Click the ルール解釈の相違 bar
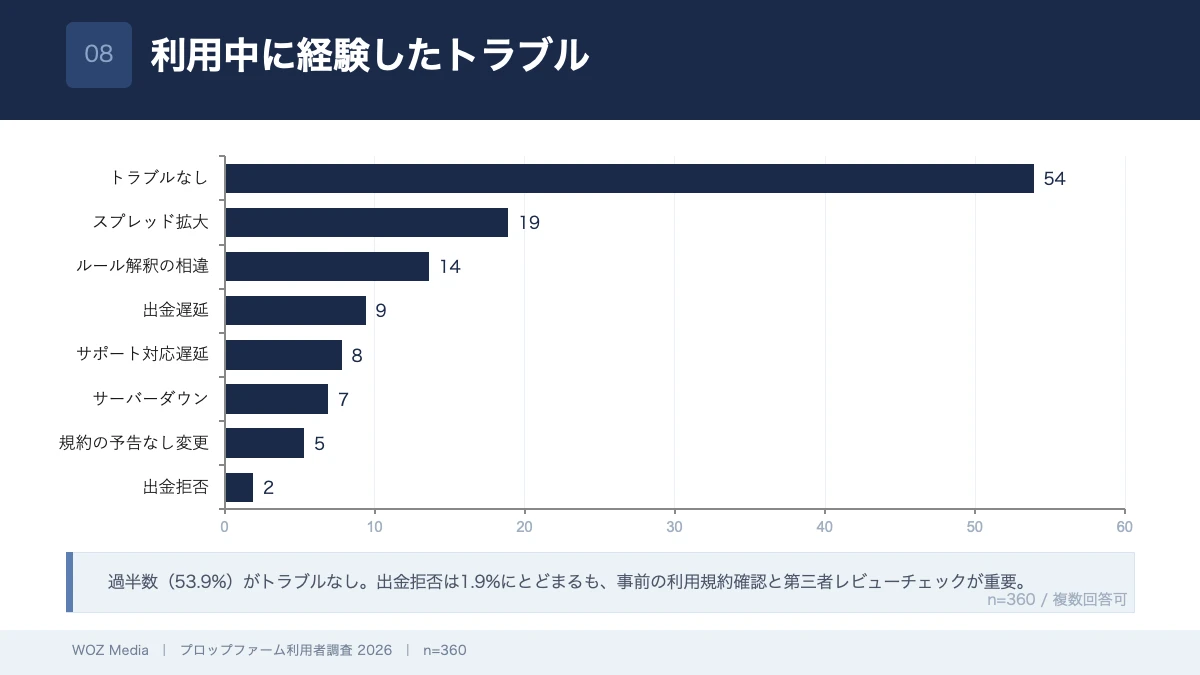This screenshot has width=1200, height=675. click(327, 267)
